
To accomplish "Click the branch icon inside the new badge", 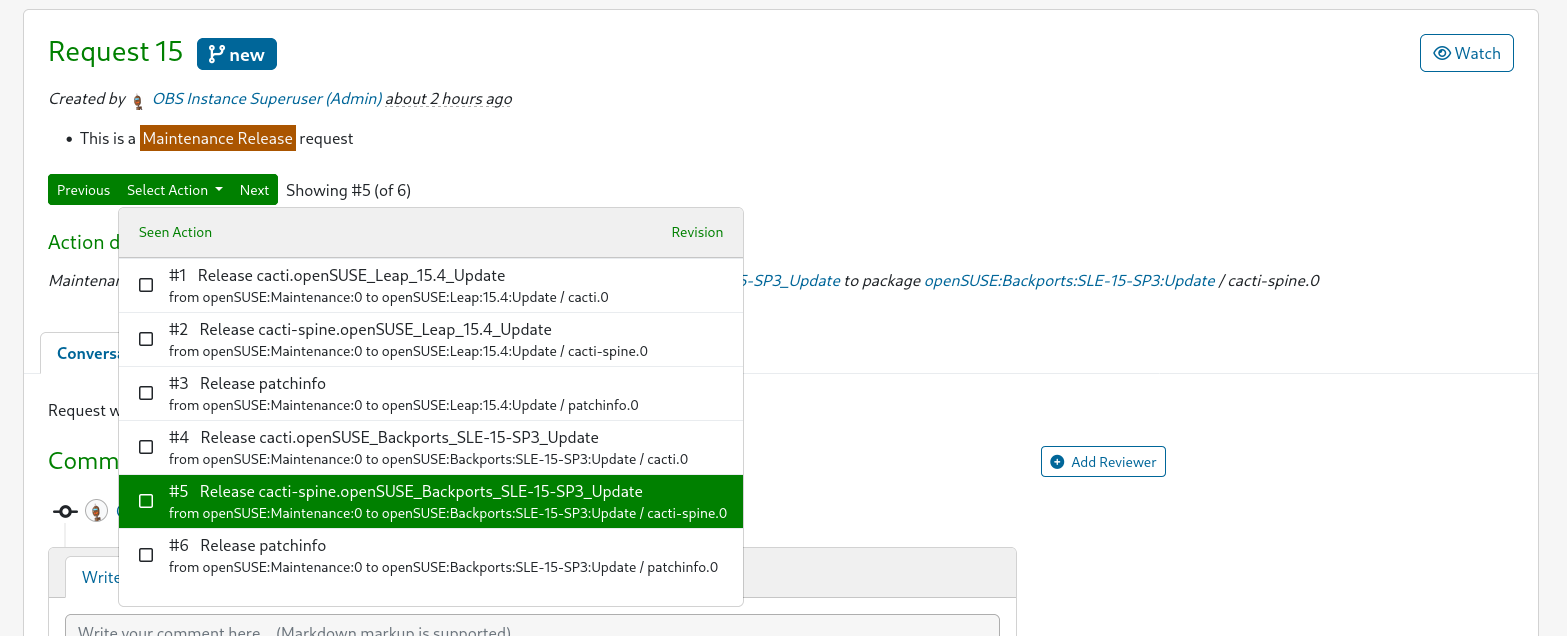I will pyautogui.click(x=215, y=53).
